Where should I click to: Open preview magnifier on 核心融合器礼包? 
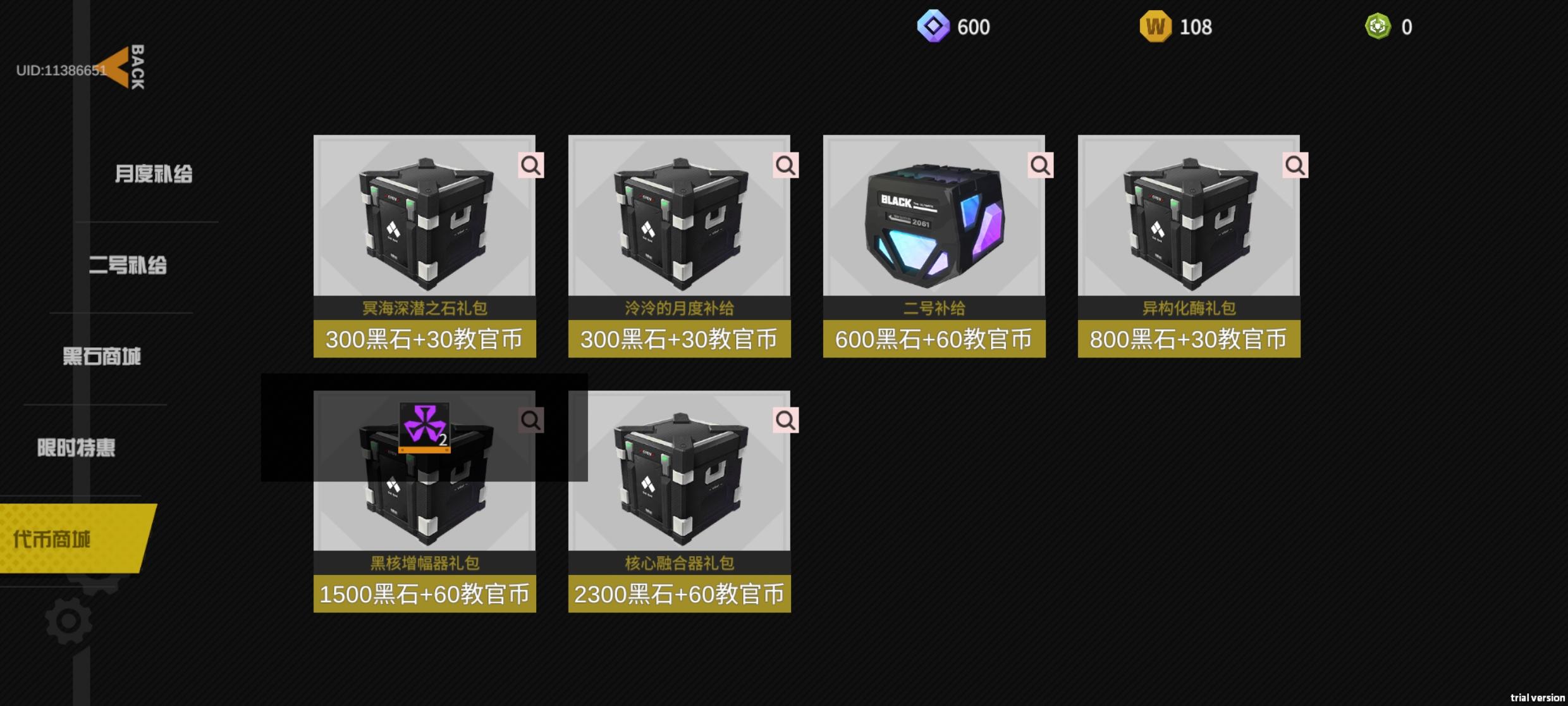pyautogui.click(x=786, y=420)
